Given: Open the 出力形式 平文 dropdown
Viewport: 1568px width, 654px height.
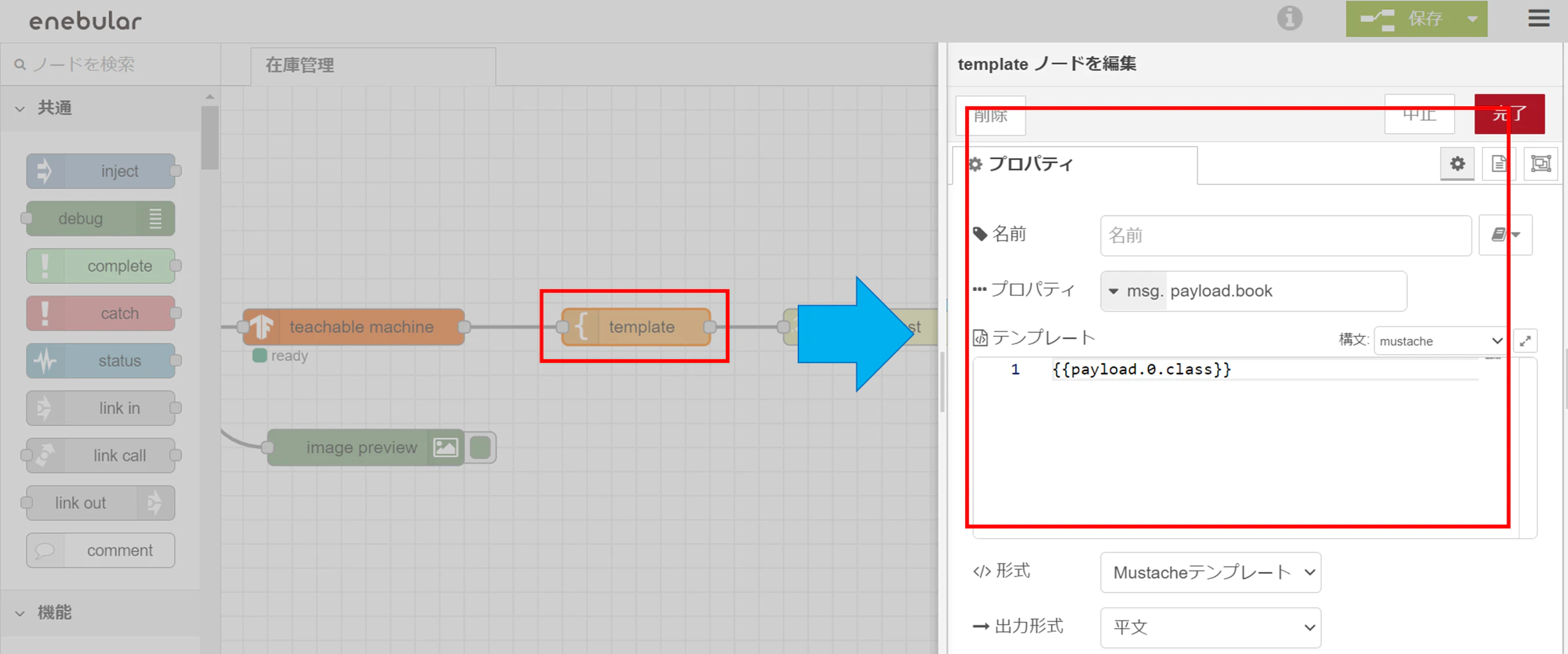Looking at the screenshot, I should [x=1211, y=627].
